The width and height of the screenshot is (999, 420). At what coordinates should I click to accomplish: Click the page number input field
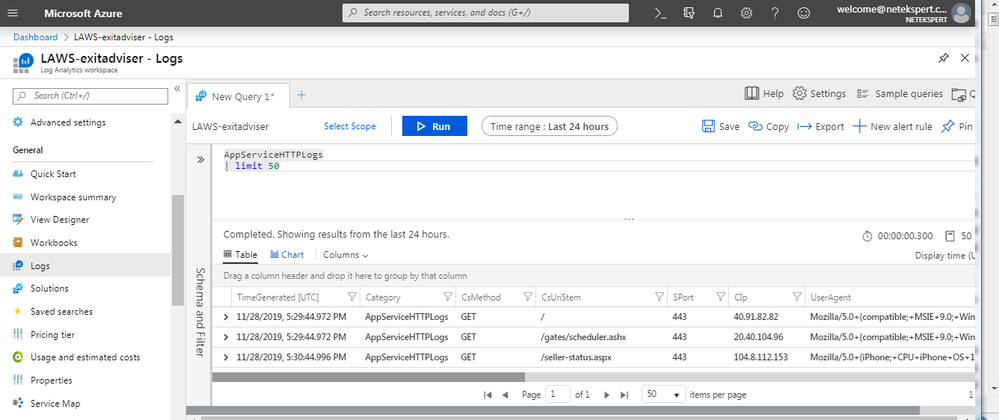[x=558, y=395]
